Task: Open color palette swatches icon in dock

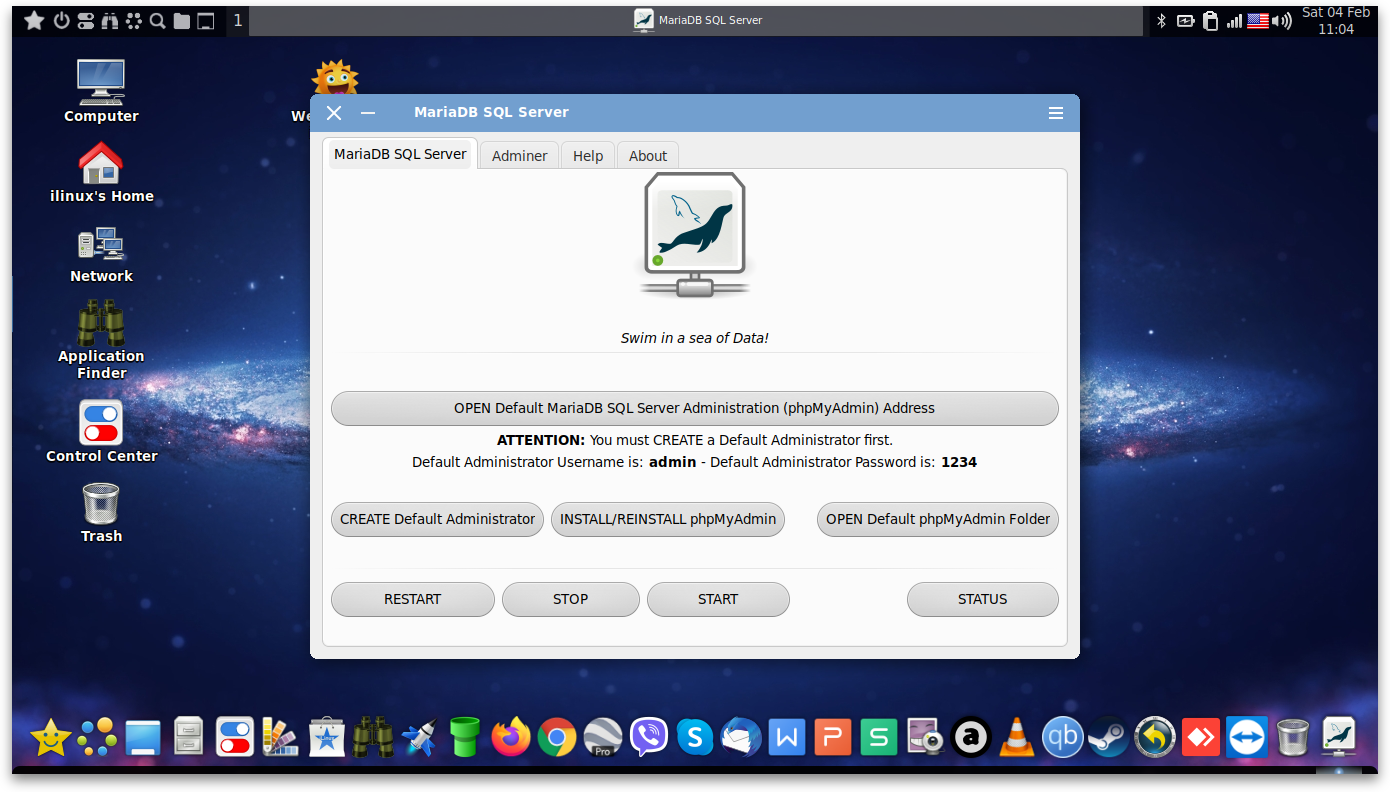Action: 281,738
